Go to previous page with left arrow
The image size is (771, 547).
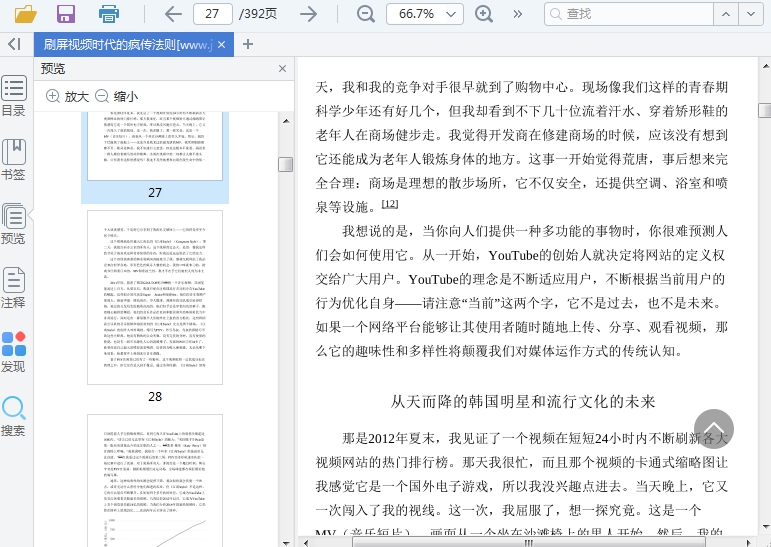[x=173, y=14]
